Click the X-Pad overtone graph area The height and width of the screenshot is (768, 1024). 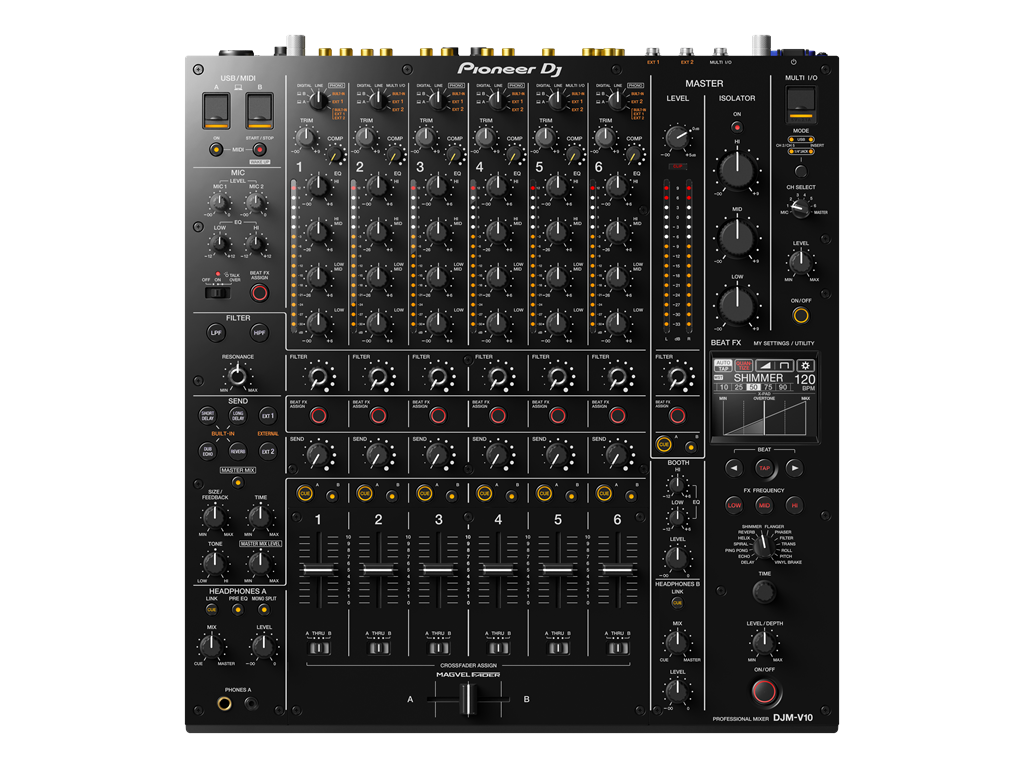764,418
